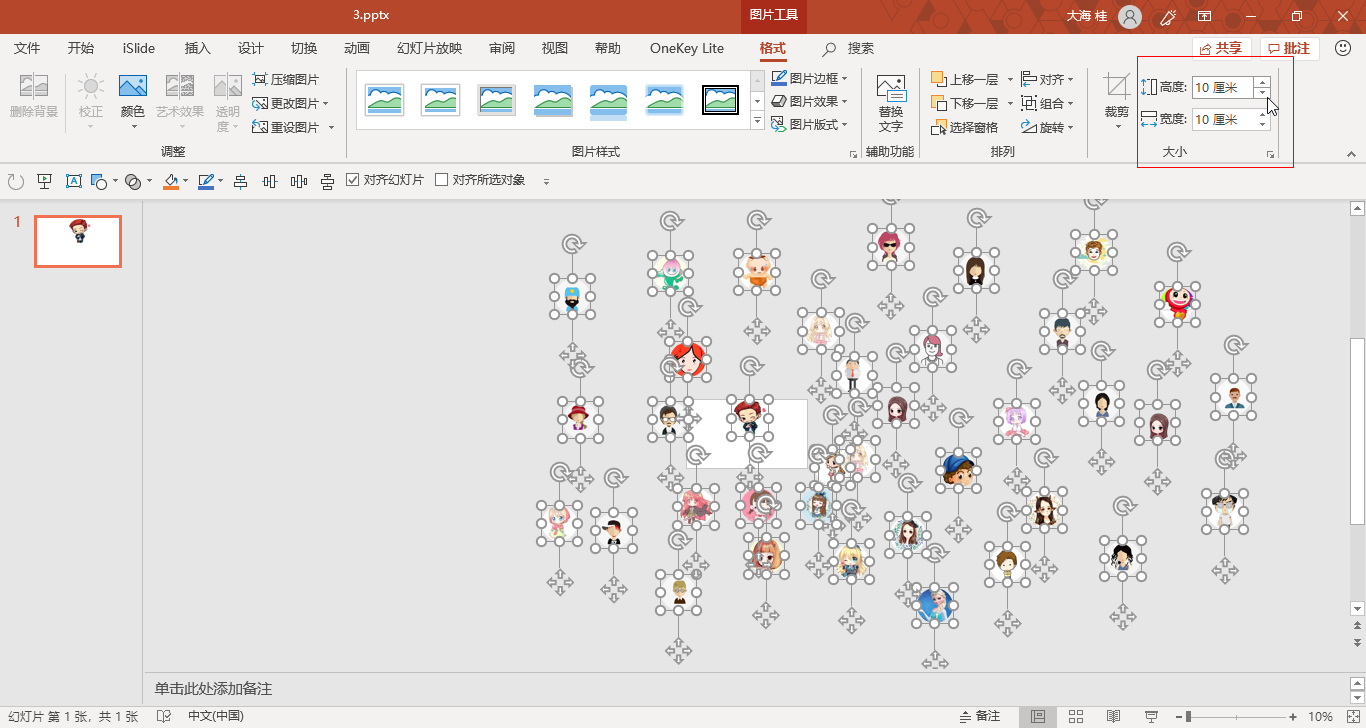Enable the 对齐所选对象 checkbox
This screenshot has height=728, width=1366.
(441, 180)
